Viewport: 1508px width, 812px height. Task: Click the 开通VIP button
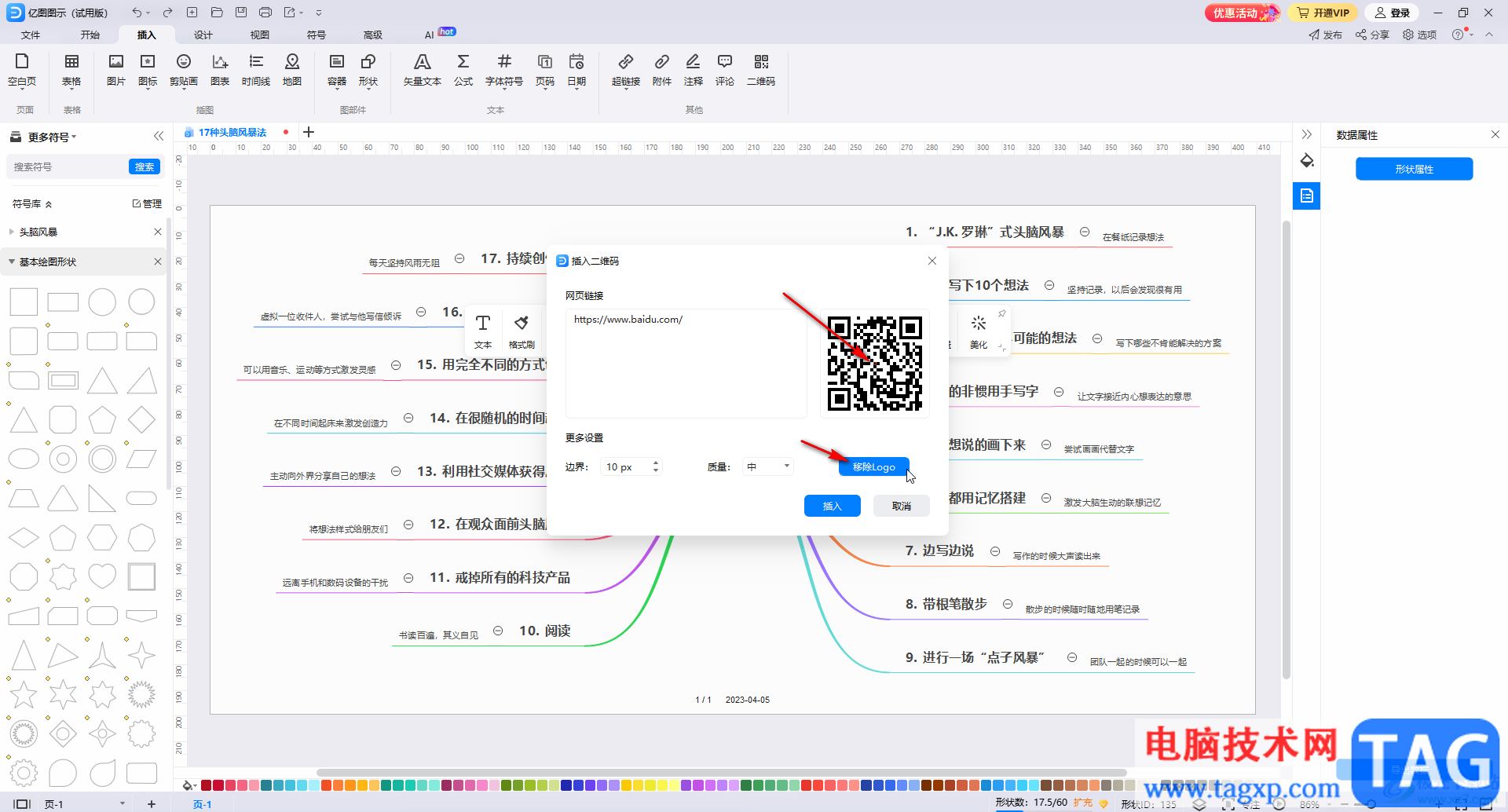click(1323, 13)
